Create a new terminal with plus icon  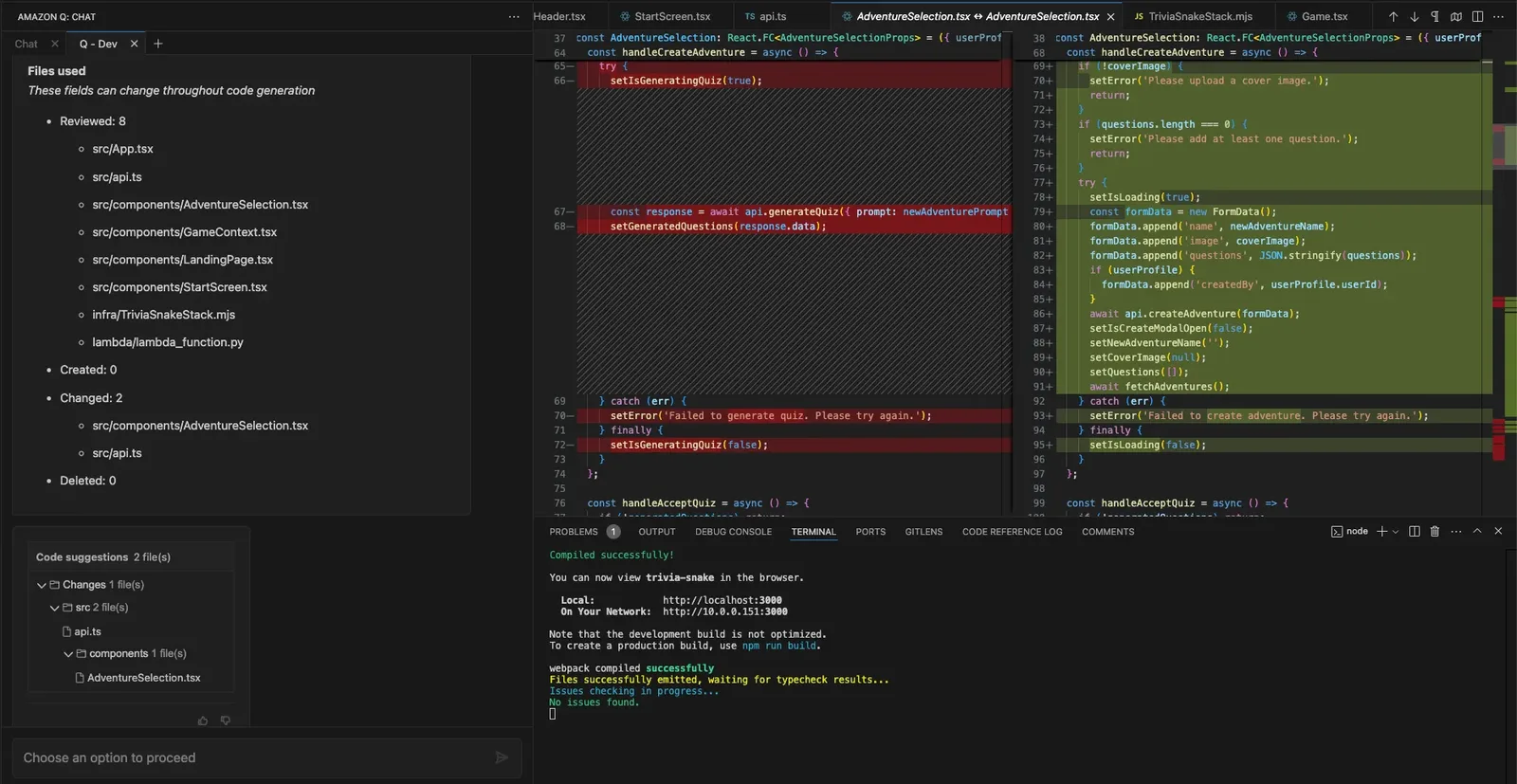(1381, 532)
